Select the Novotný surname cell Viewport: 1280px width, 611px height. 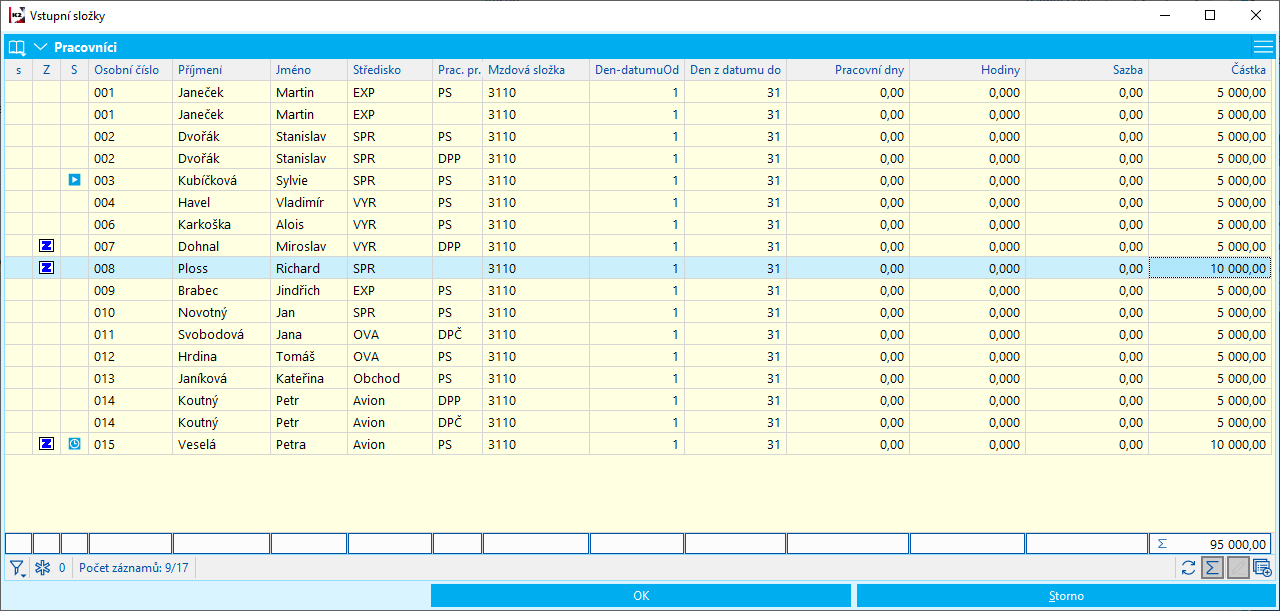[221, 312]
